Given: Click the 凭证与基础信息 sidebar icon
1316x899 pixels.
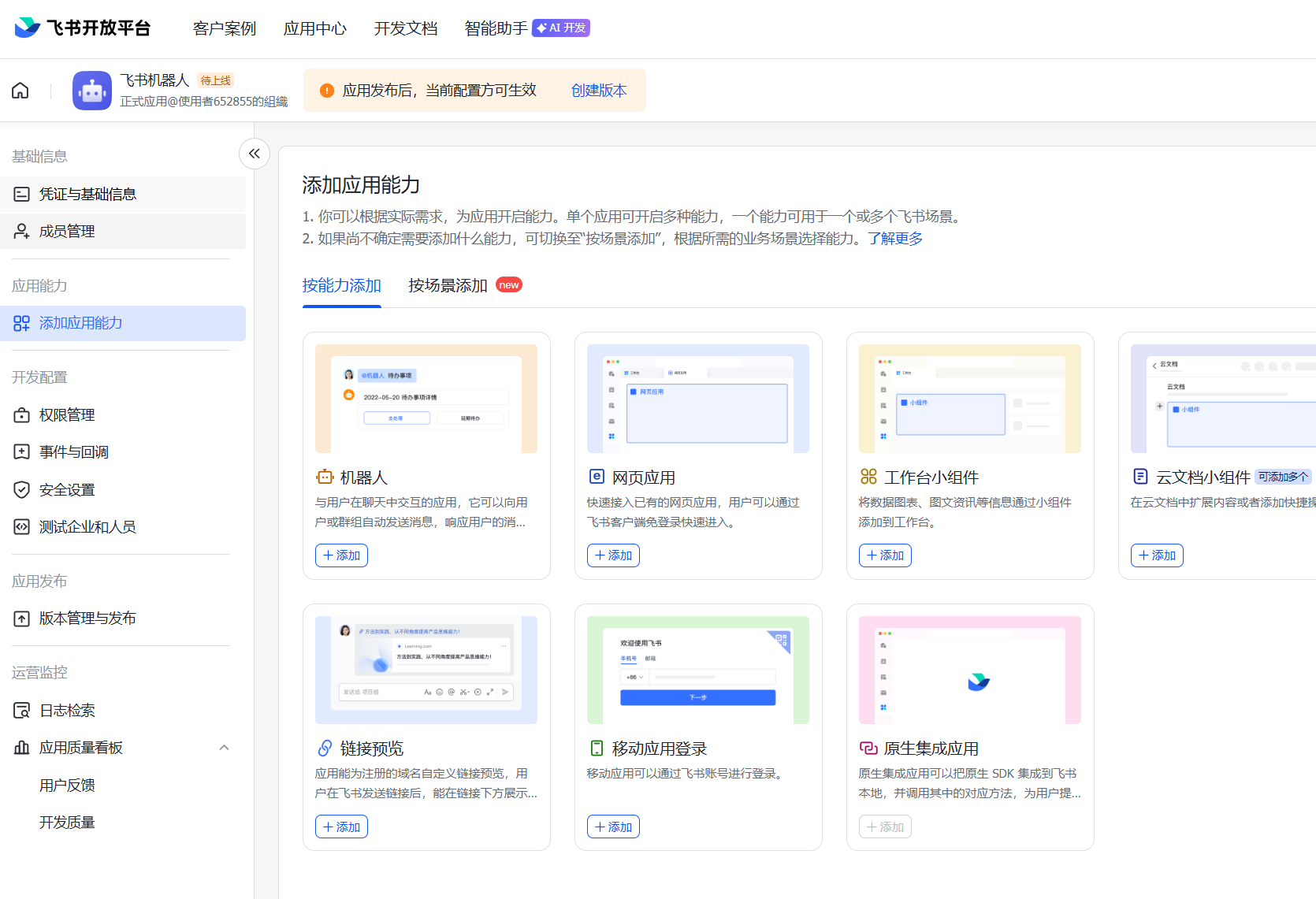Looking at the screenshot, I should click(x=22, y=195).
